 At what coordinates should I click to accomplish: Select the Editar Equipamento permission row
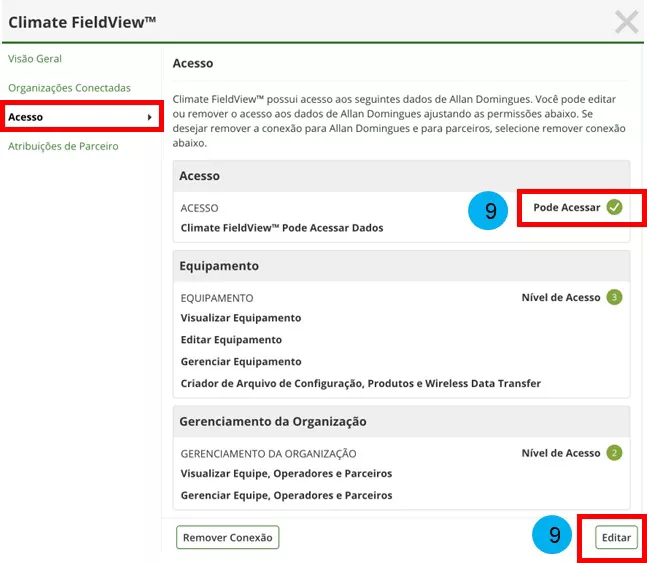coord(231,340)
